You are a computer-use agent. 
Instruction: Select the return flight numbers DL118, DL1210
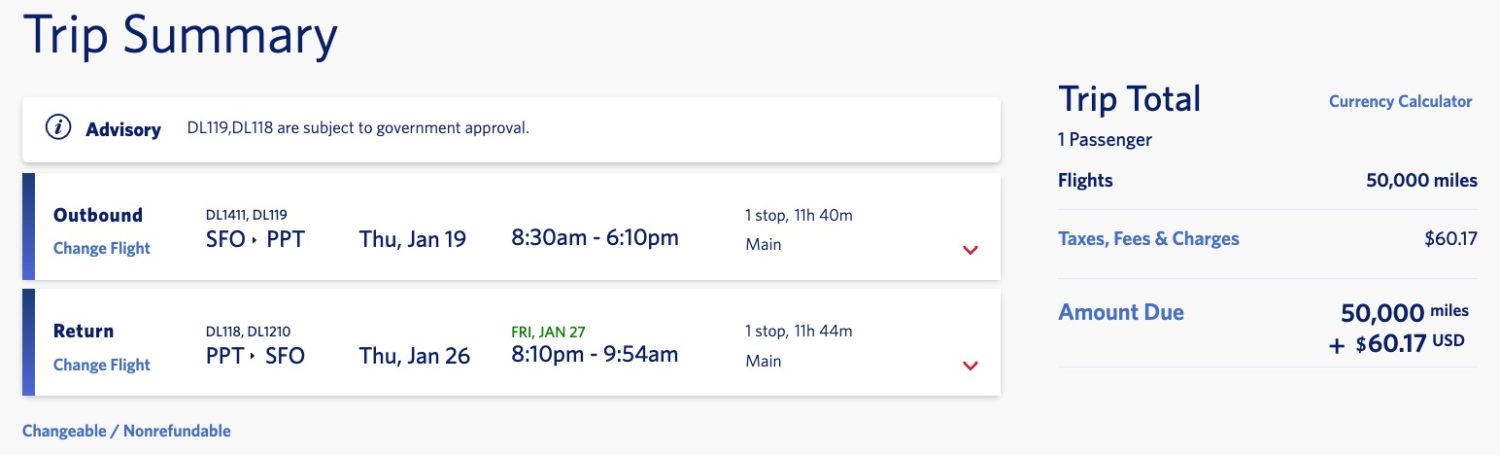pyautogui.click(x=248, y=331)
